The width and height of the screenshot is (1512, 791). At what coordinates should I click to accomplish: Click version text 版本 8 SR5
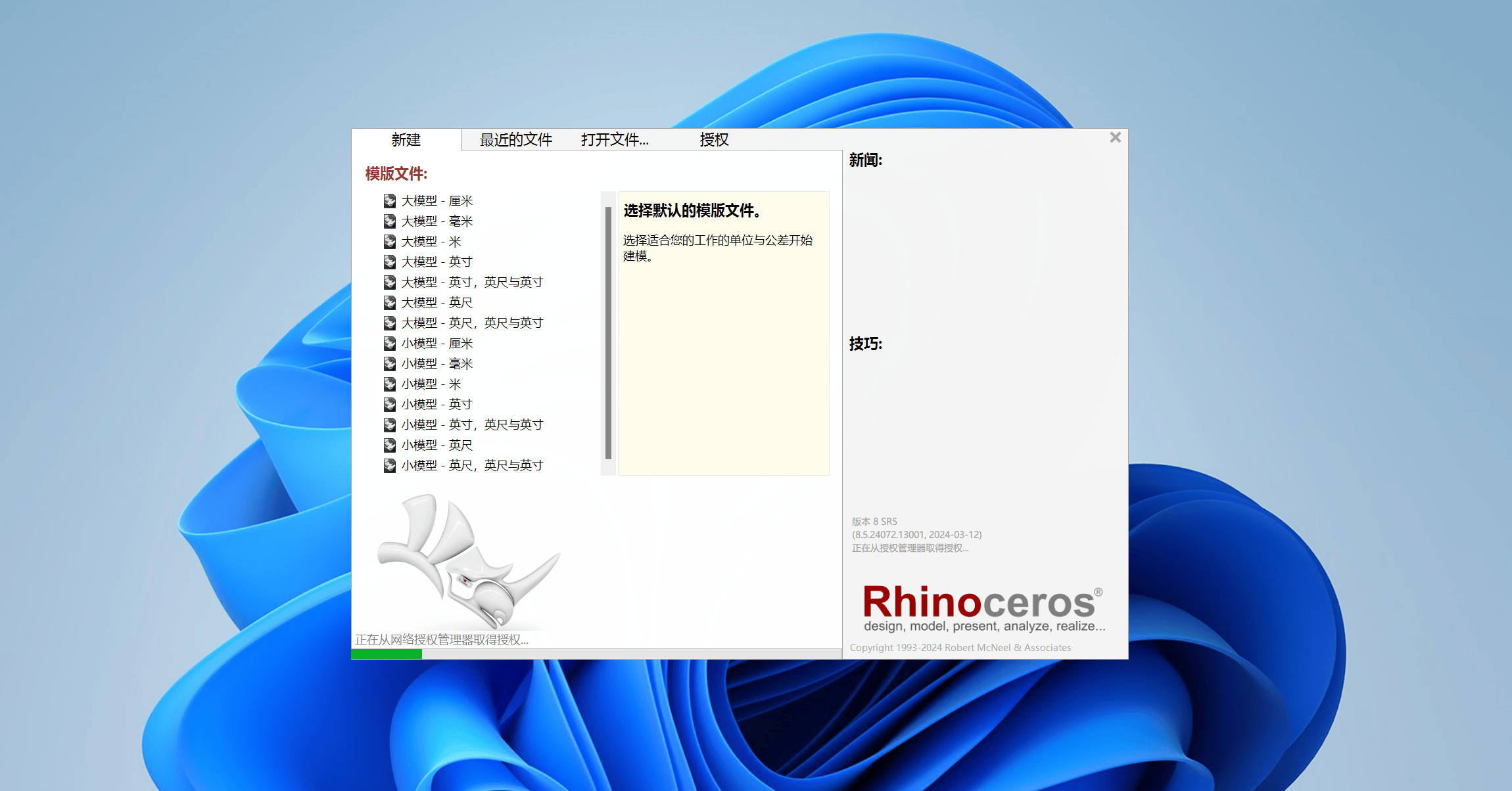[x=874, y=522]
